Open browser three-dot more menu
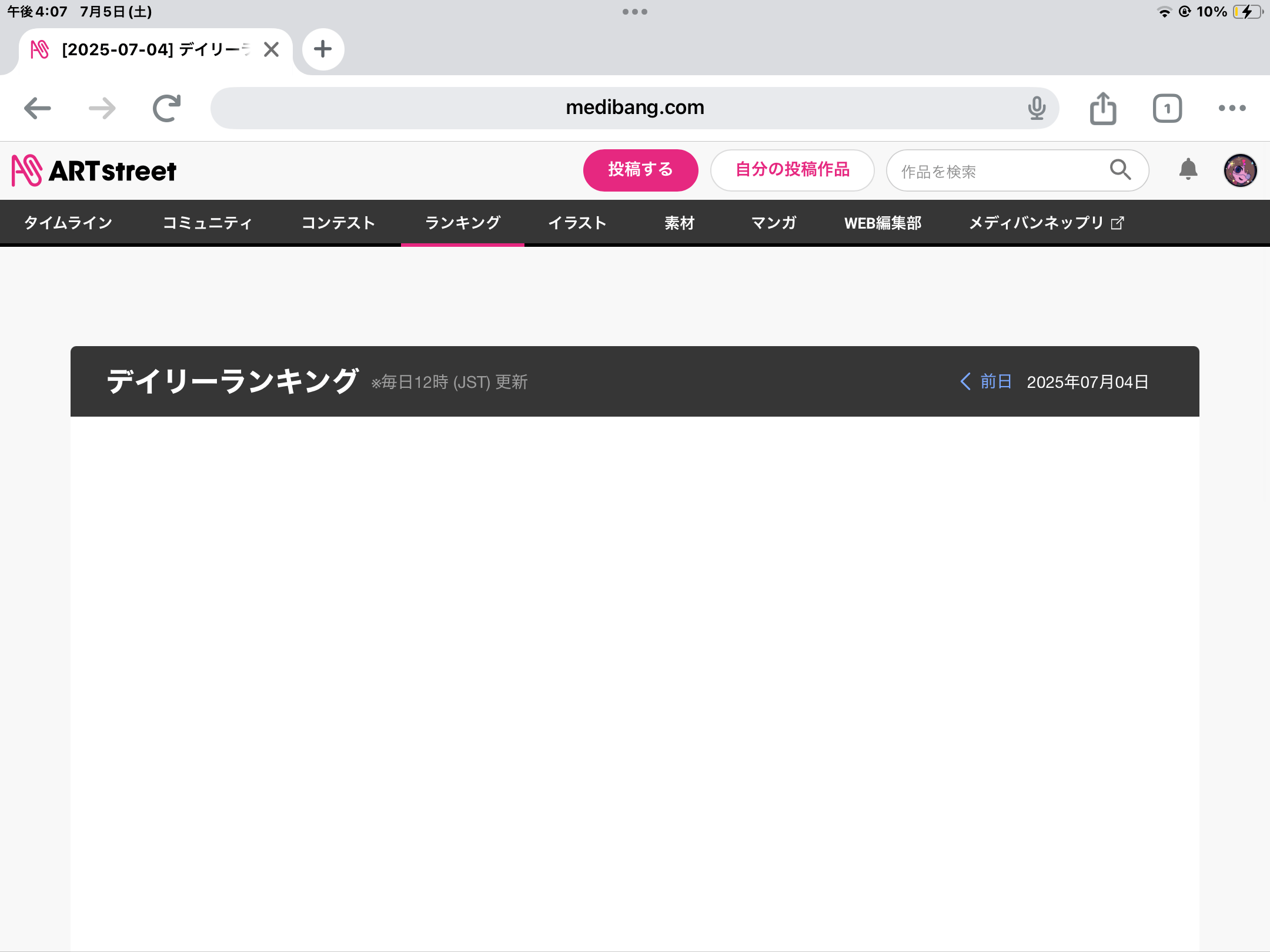The image size is (1270, 952). (x=1232, y=108)
